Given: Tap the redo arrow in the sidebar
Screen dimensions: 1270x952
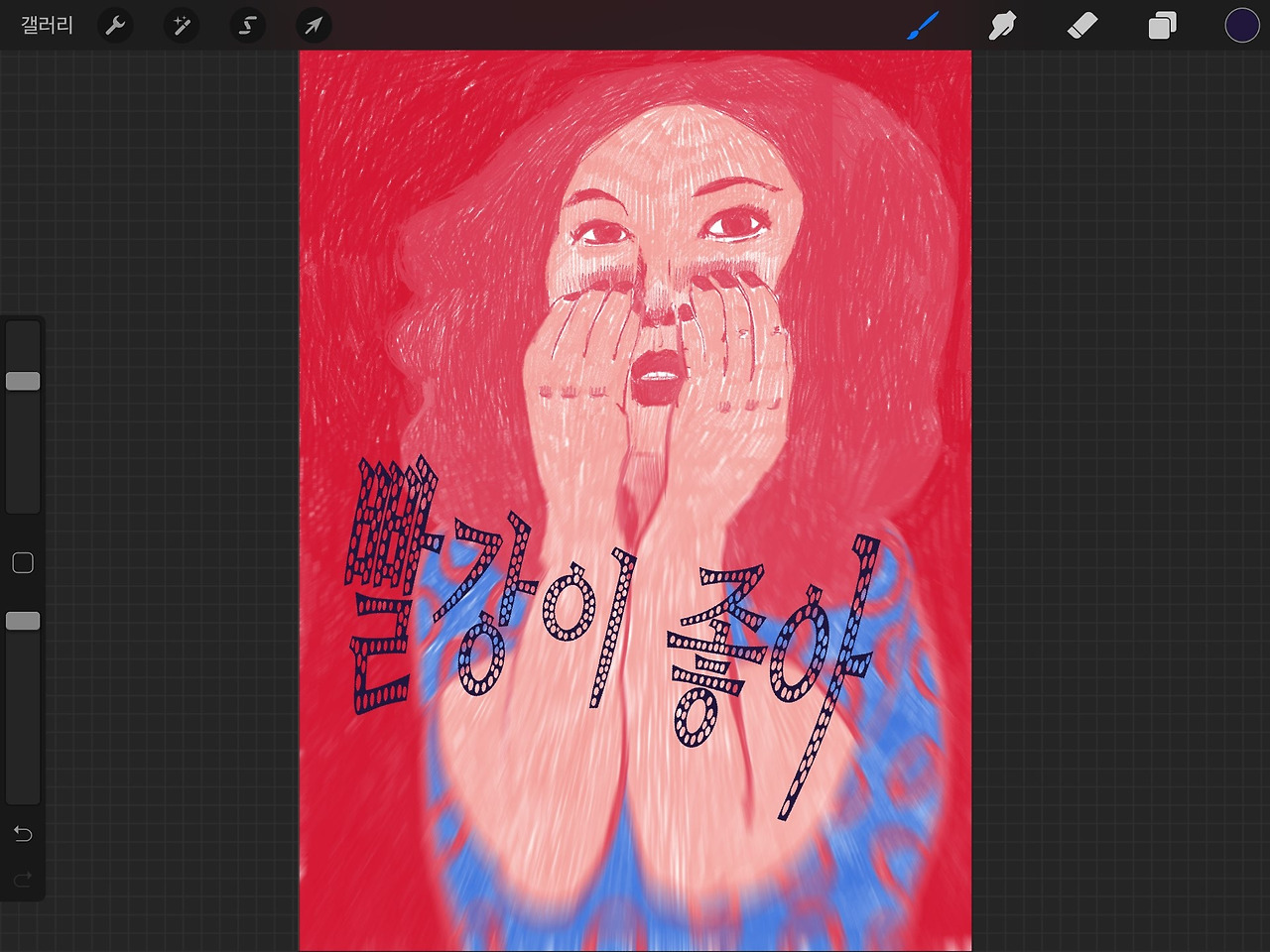Looking at the screenshot, I should [22, 879].
